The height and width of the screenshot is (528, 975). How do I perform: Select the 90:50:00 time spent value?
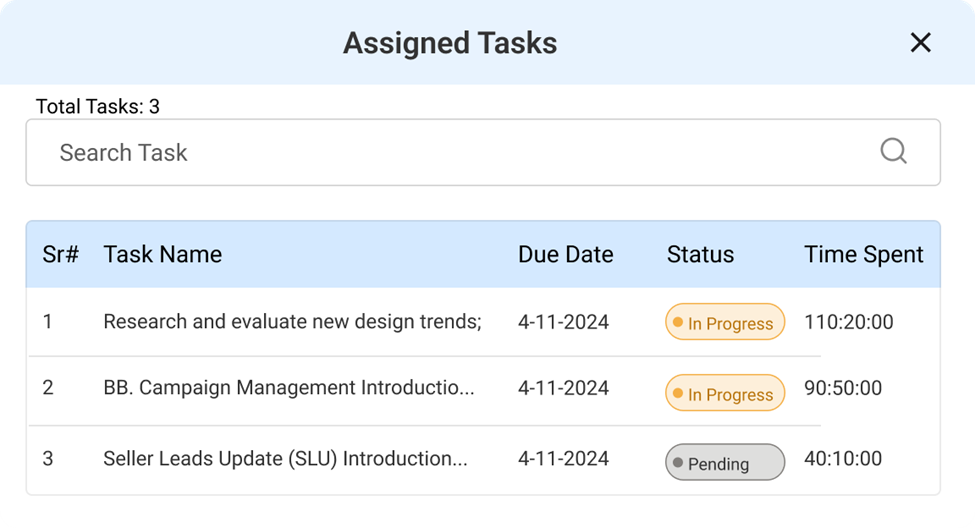(x=843, y=388)
